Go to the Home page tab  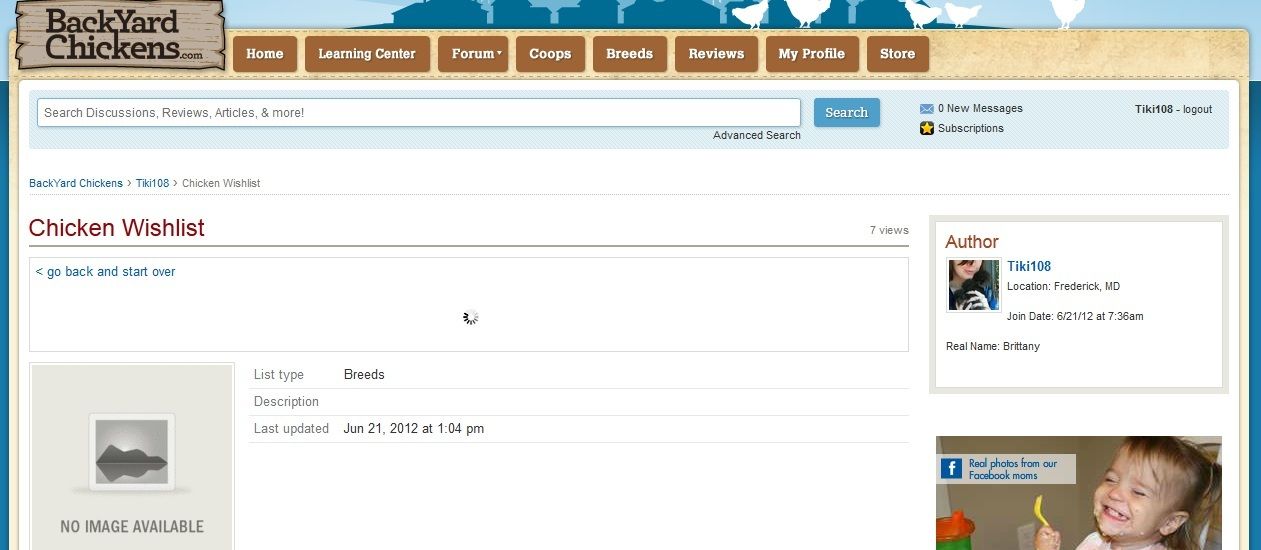[x=265, y=54]
